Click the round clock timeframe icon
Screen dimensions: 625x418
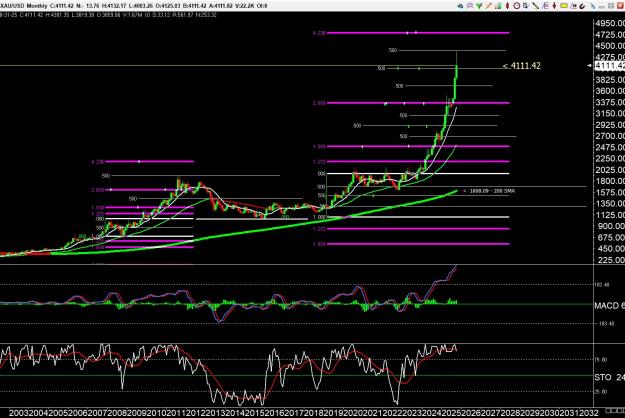pos(517,6)
